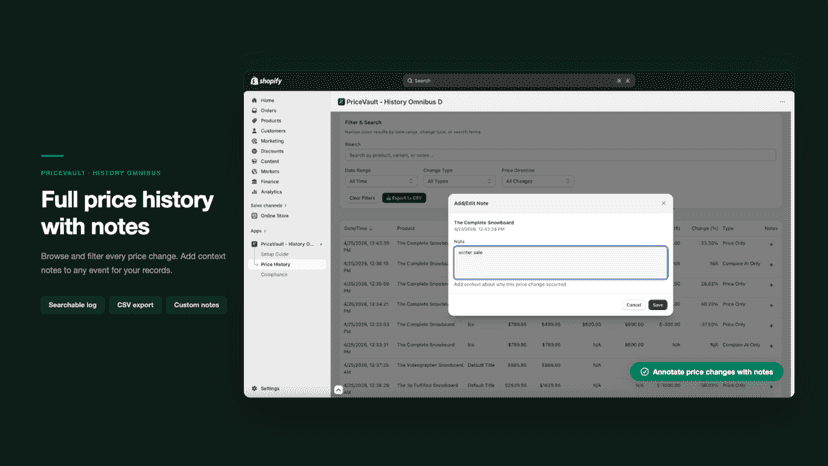Screen dimensions: 828x466
Task: Open Online Store via its storefront icon
Action: point(255,216)
